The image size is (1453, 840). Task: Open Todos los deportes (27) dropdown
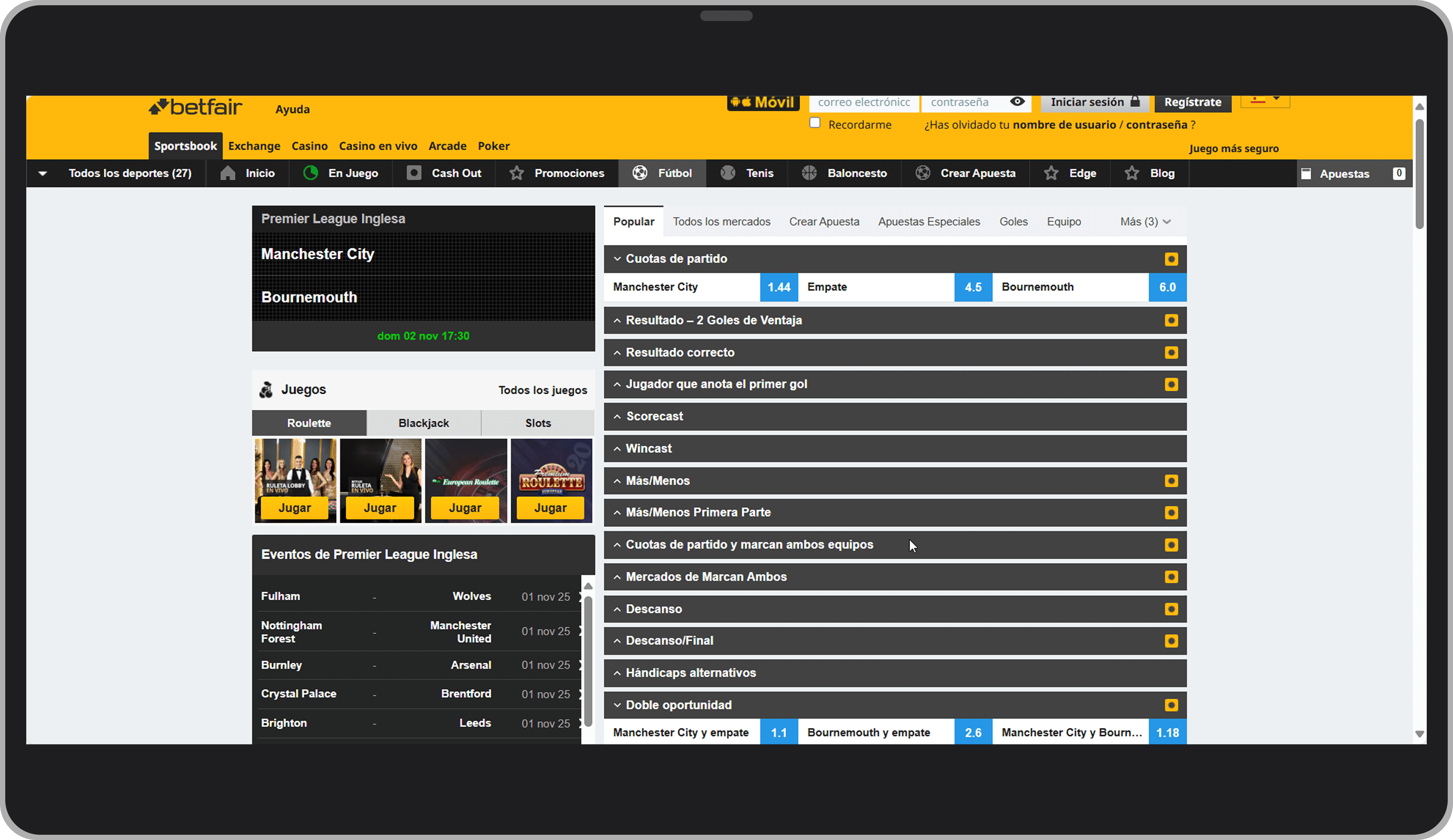point(116,173)
